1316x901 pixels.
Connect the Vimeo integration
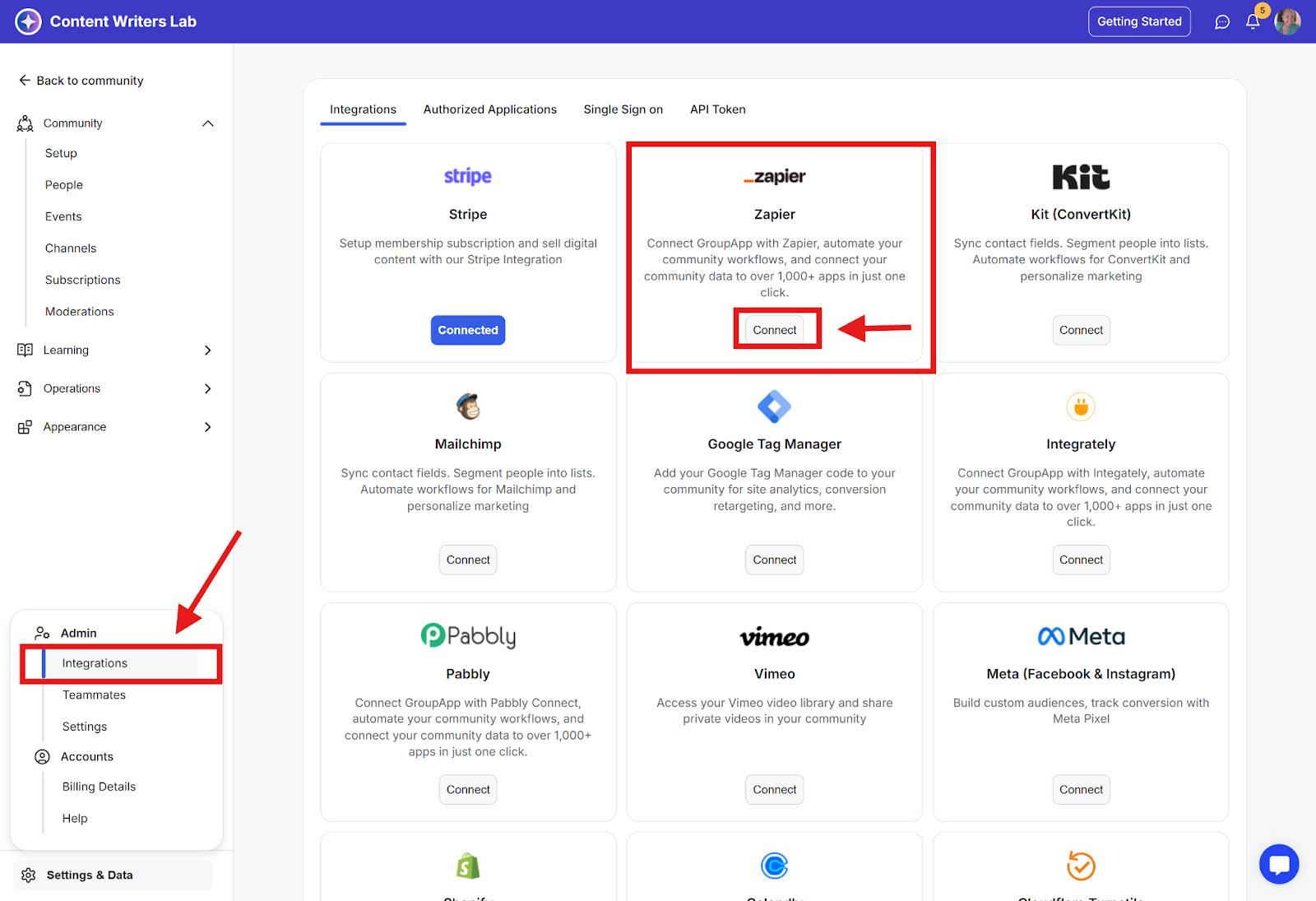point(775,789)
